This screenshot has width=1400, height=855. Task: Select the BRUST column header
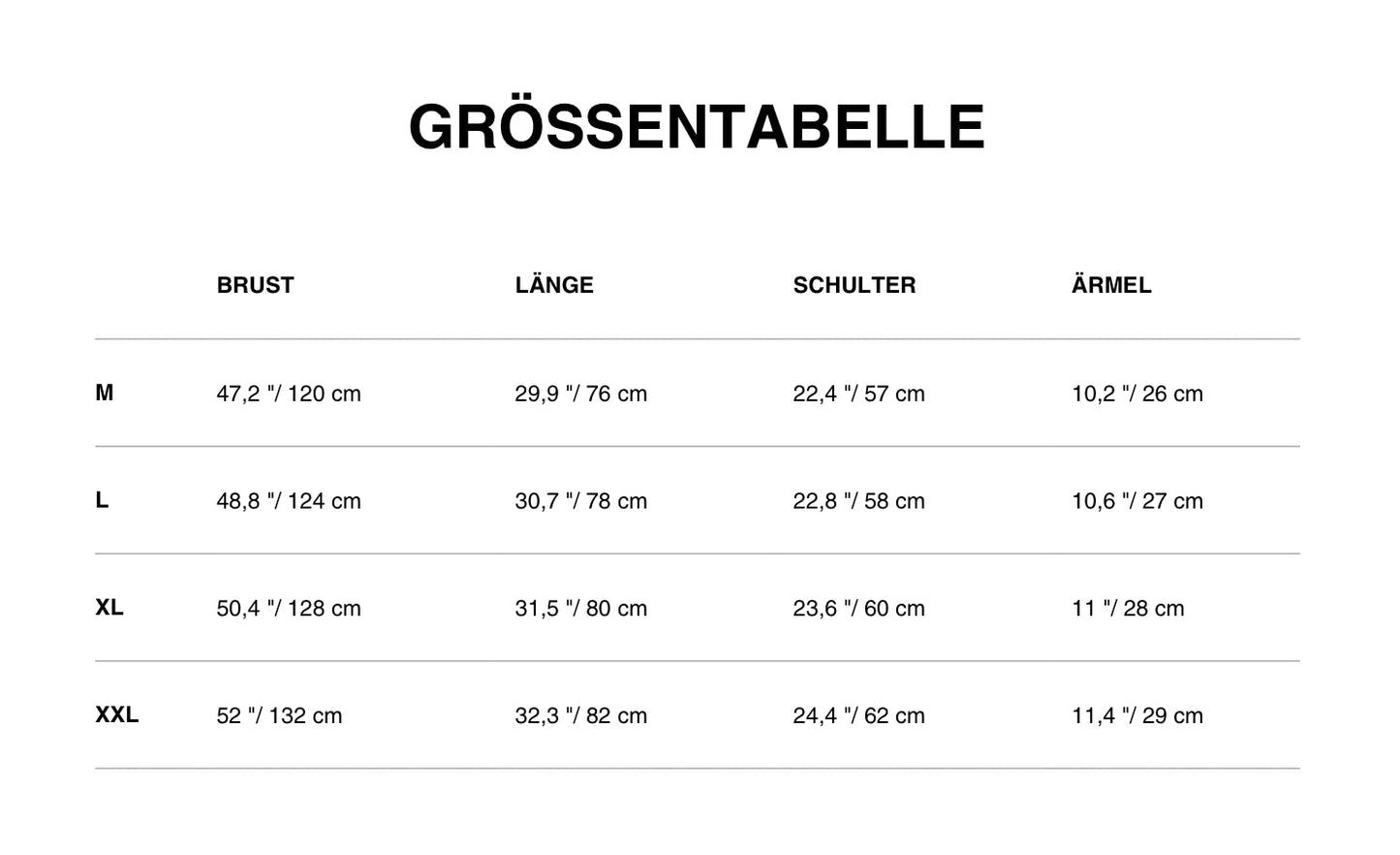click(255, 285)
